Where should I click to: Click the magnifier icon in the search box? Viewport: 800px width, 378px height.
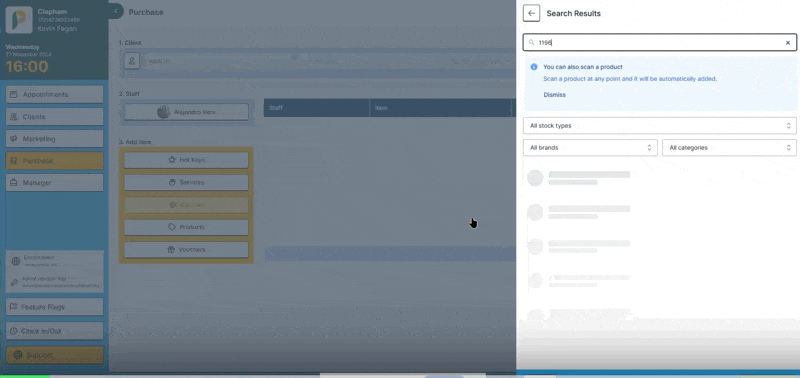point(532,43)
